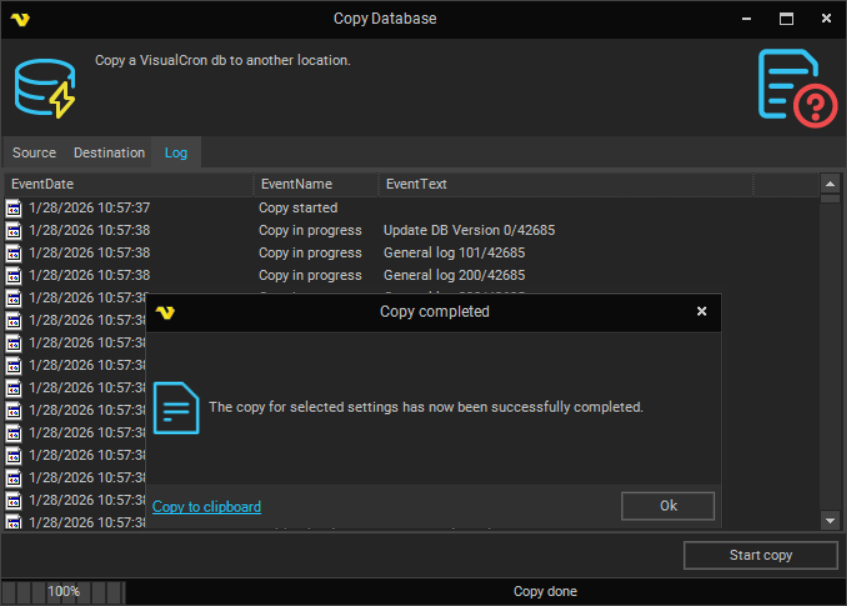The height and width of the screenshot is (606, 847).
Task: Click the icon beside Update DB Version entry
Action: pos(14,230)
